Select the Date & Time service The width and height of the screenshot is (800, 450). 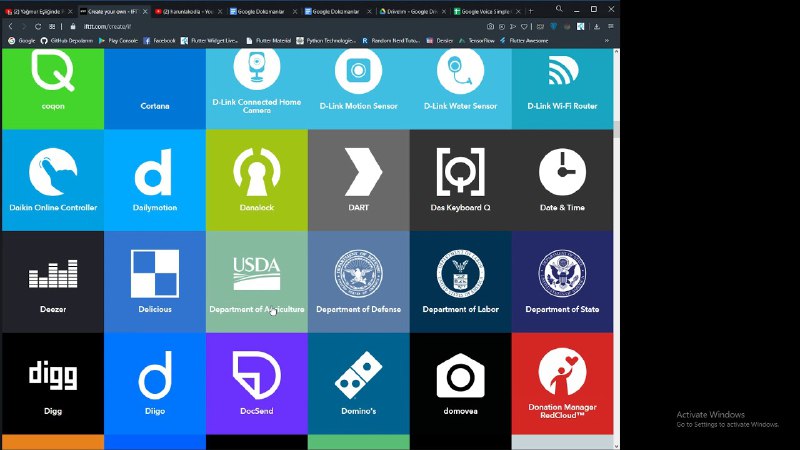click(562, 180)
